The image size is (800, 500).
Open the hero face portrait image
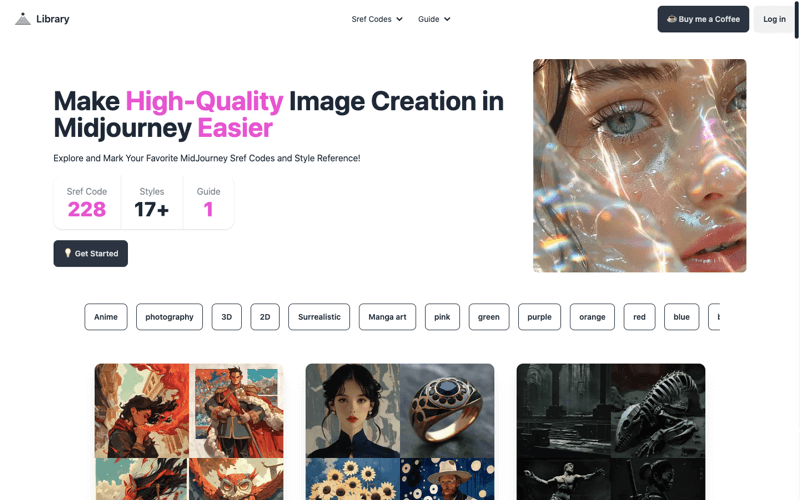point(639,165)
